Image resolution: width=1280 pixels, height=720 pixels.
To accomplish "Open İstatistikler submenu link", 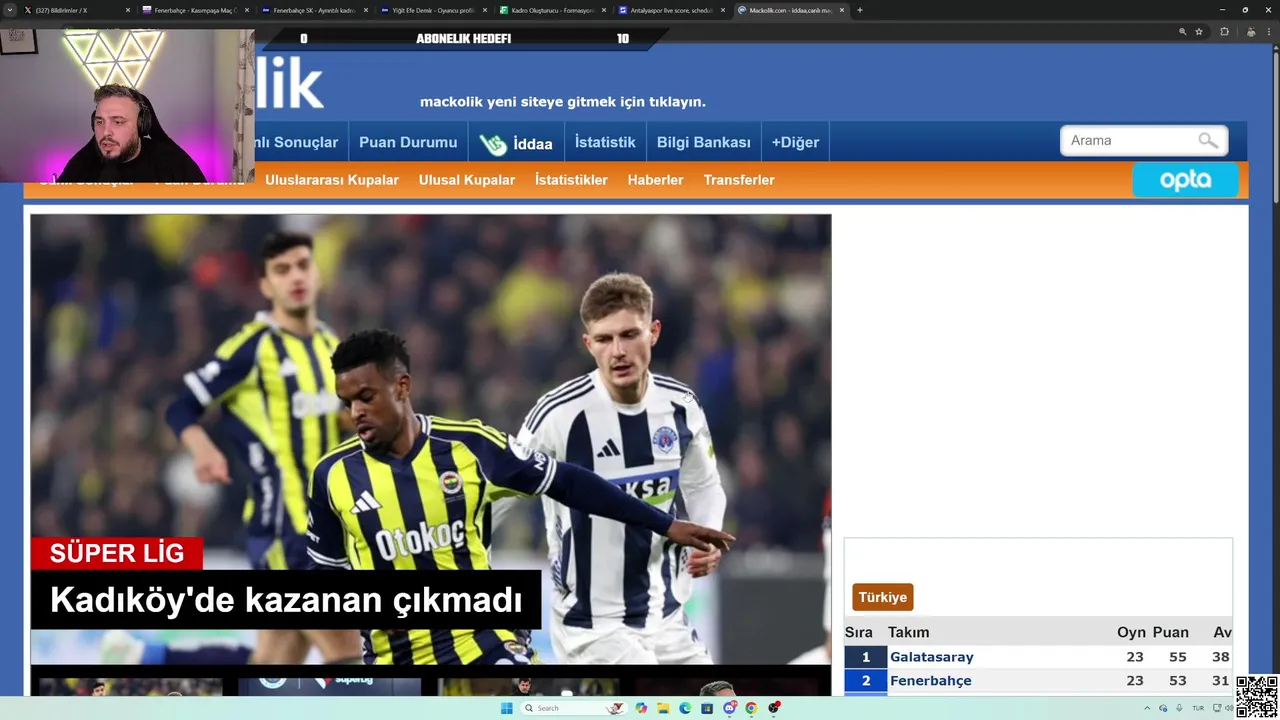I will (x=571, y=180).
